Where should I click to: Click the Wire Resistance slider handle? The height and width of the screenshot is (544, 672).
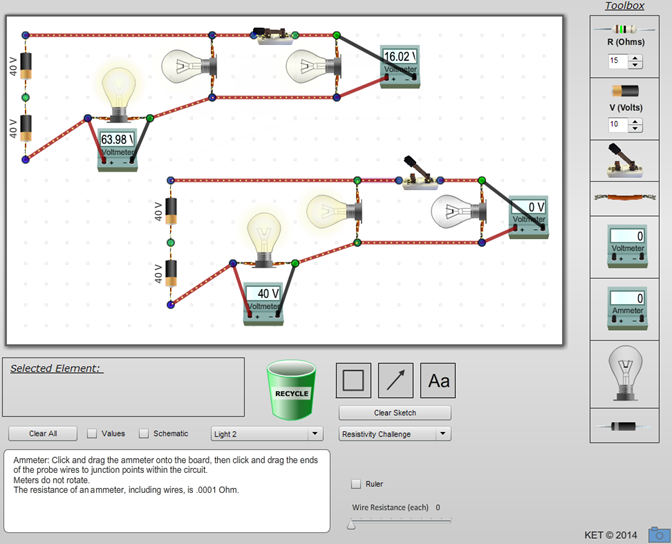pyautogui.click(x=351, y=523)
